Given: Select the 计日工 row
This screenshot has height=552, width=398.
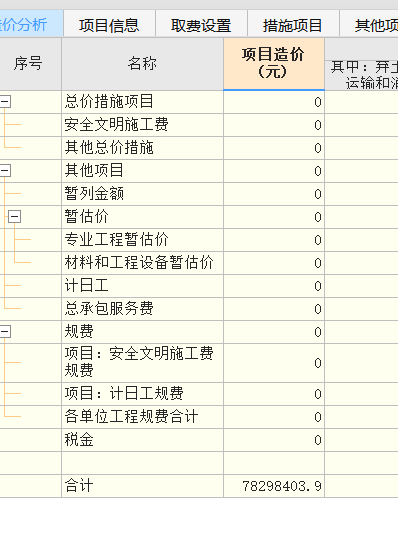Looking at the screenshot, I should 143,286.
